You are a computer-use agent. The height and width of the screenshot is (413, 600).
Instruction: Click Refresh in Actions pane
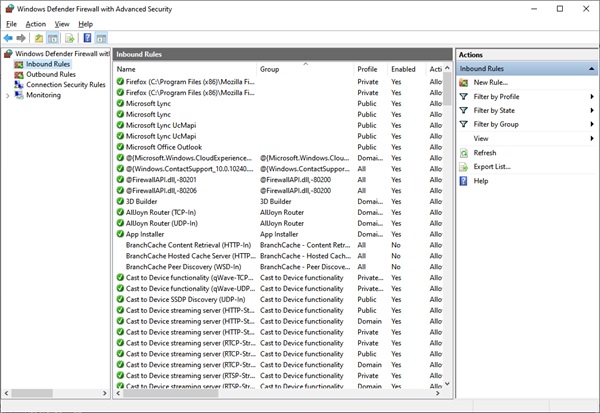point(485,153)
